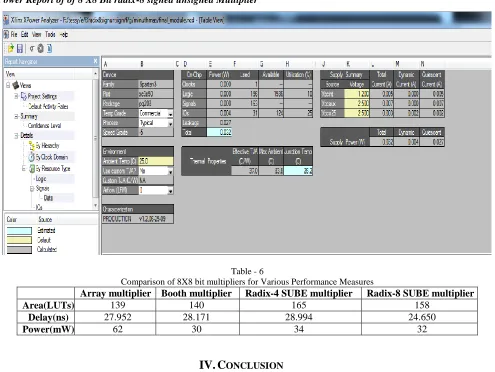Click Radix-8 SUBE delay value 24.650
The image size is (495, 372).
[422, 317]
